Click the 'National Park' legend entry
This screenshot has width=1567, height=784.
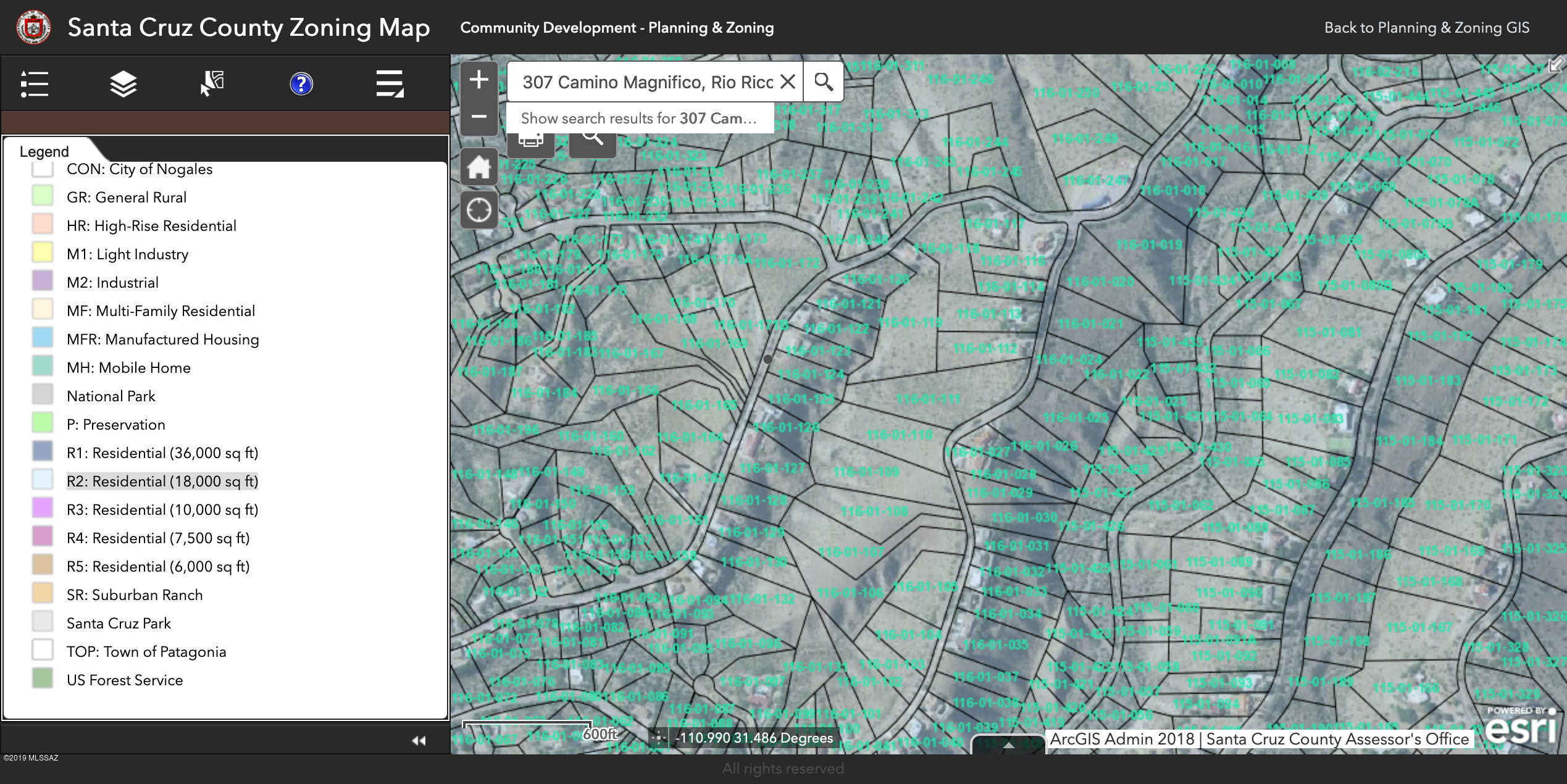click(111, 396)
